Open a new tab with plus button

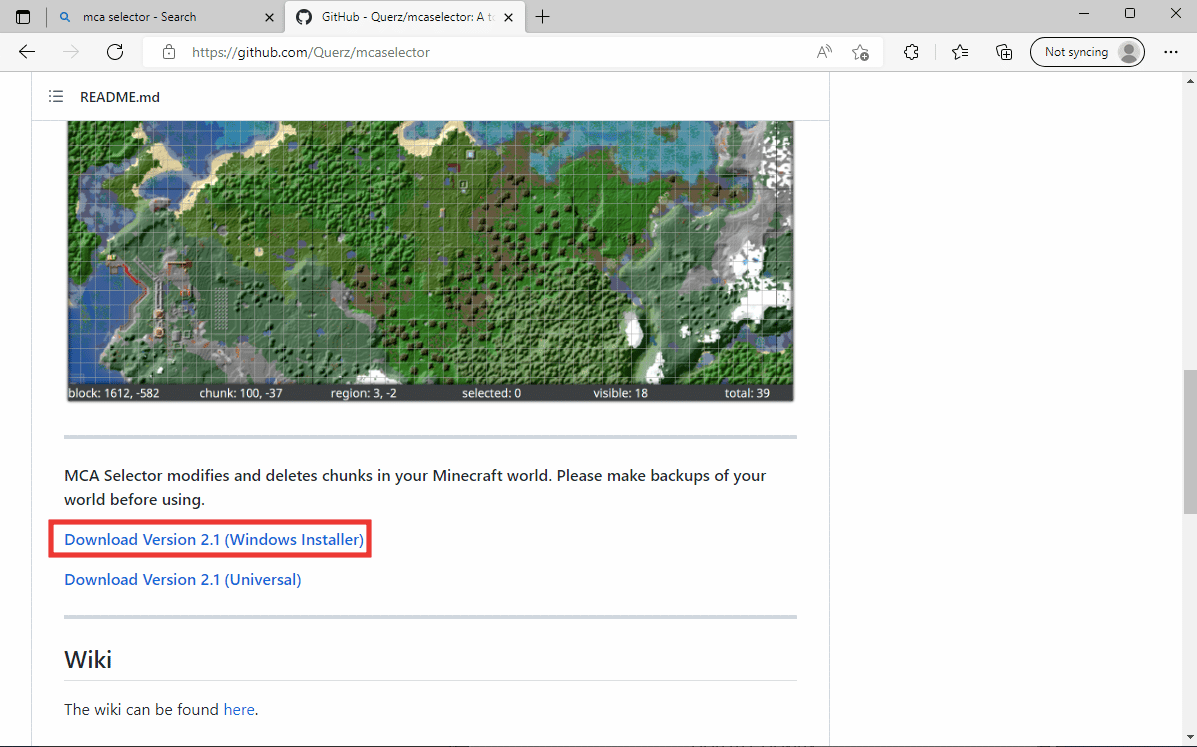(543, 17)
